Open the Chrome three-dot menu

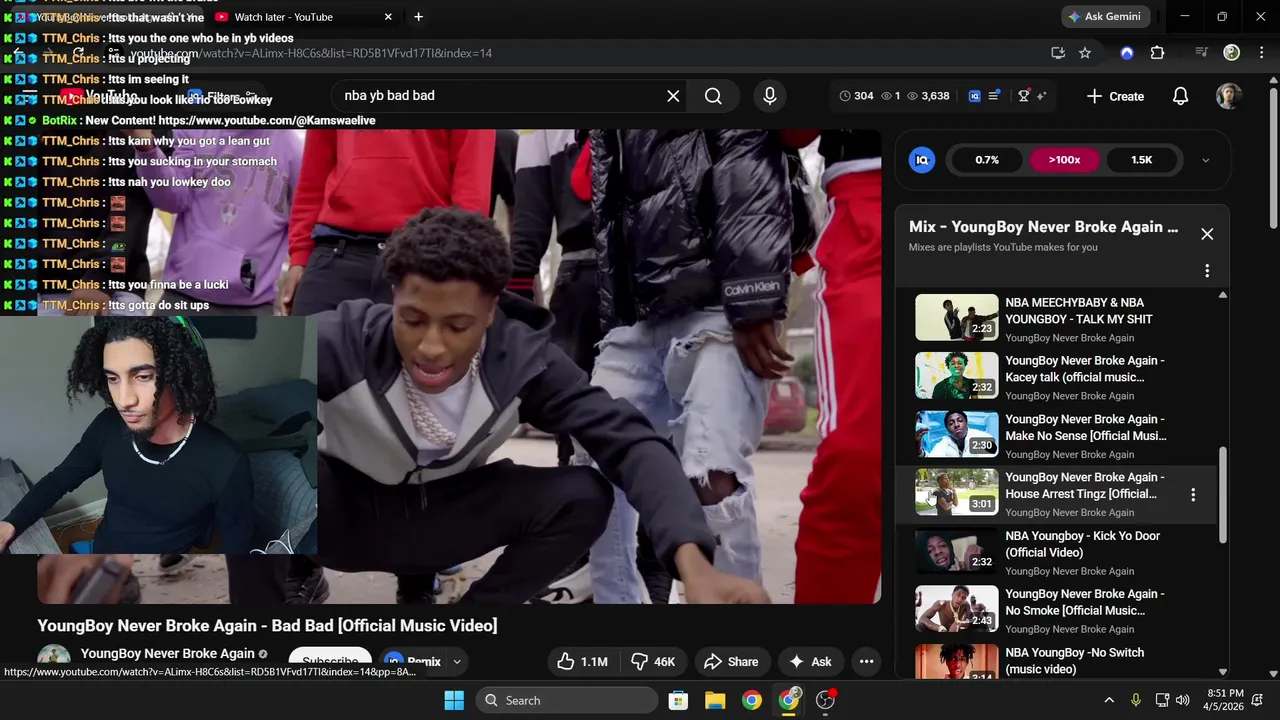click(x=1260, y=53)
